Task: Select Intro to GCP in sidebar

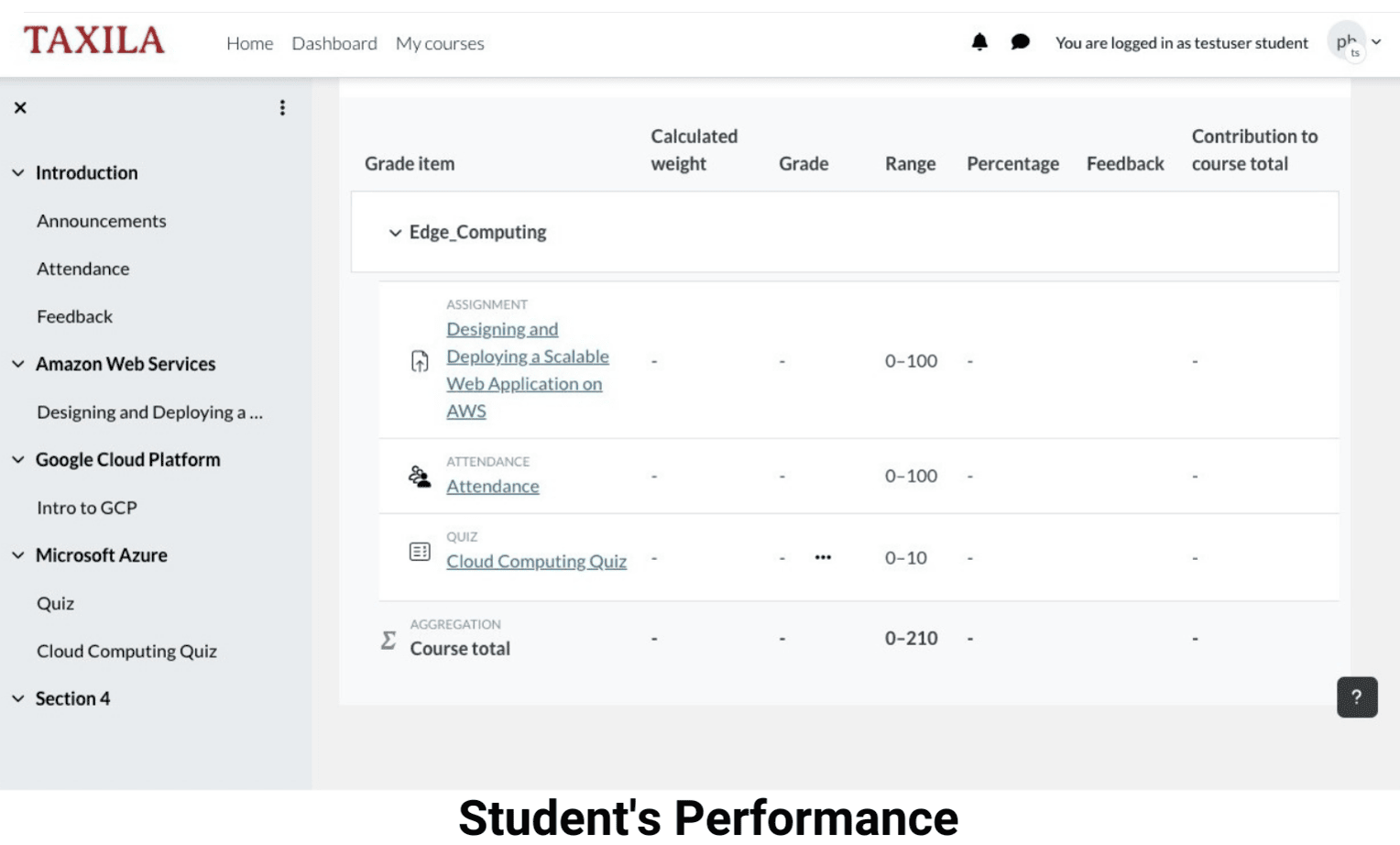Action: click(87, 508)
